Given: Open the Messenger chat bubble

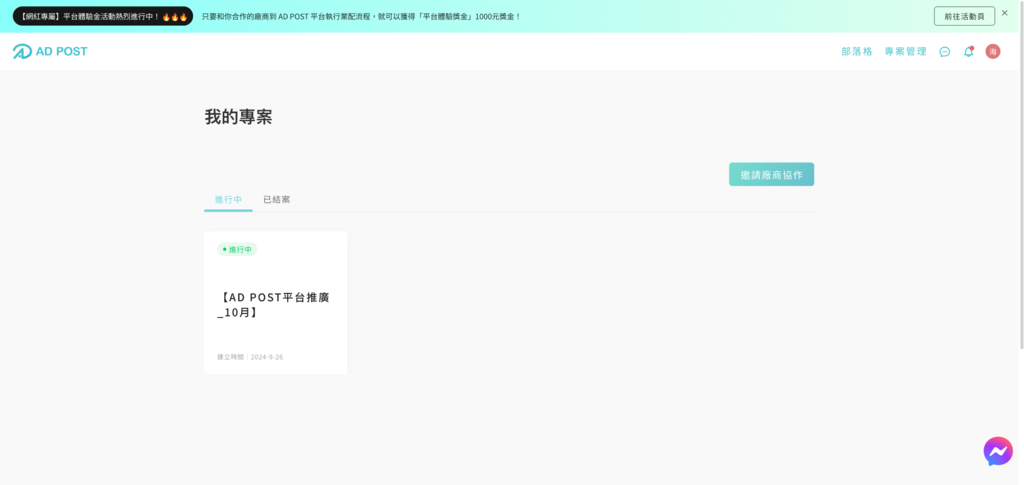Looking at the screenshot, I should [998, 451].
